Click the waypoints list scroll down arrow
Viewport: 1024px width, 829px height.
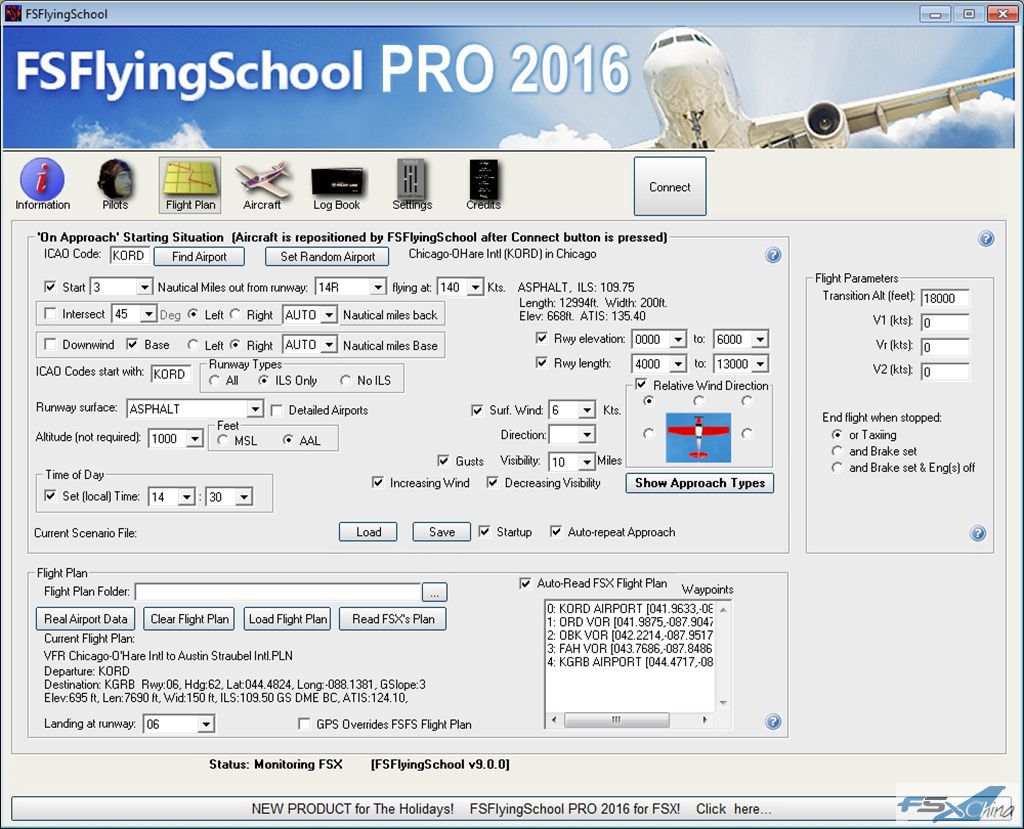click(723, 703)
